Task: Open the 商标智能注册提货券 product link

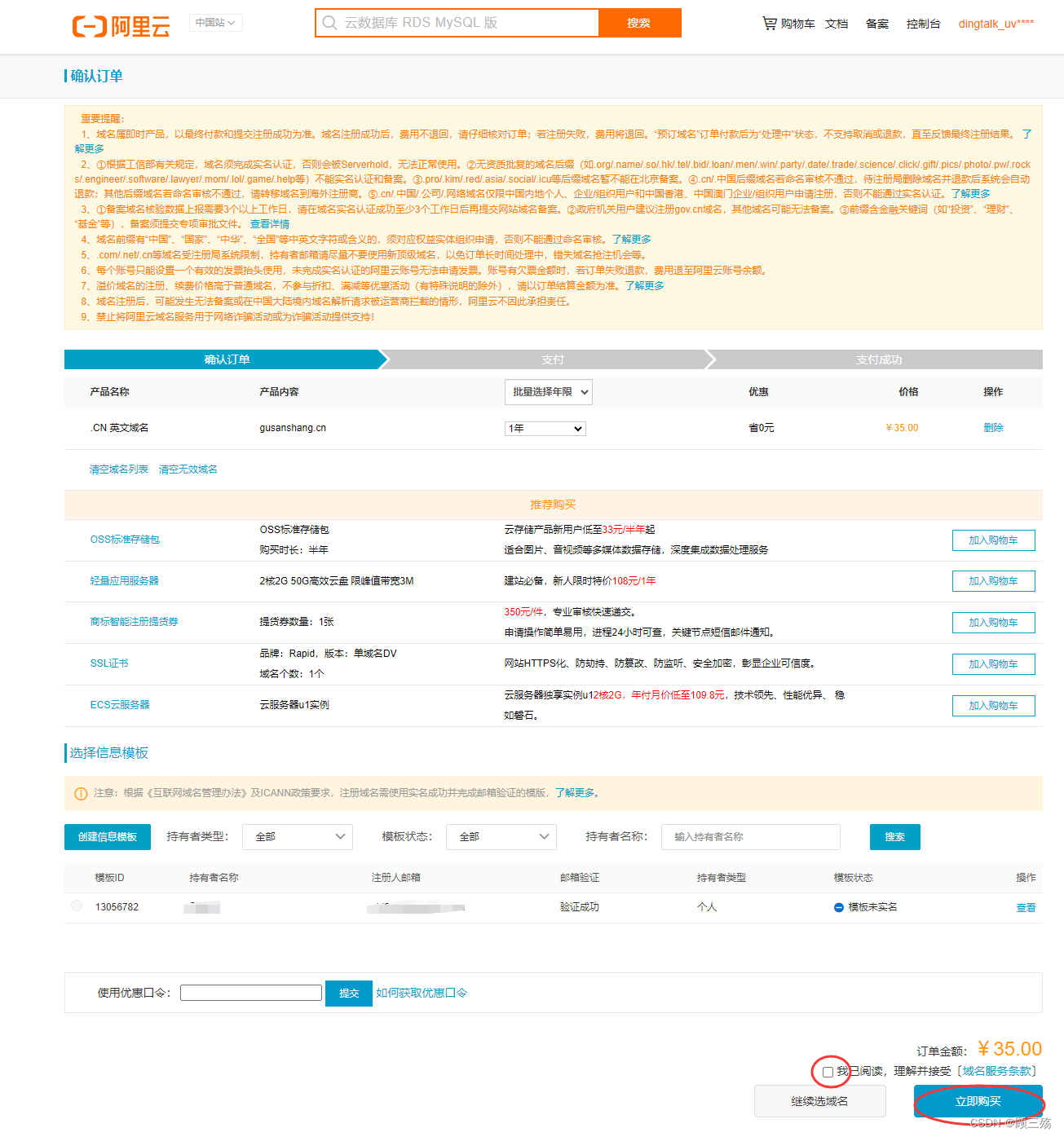Action: point(134,622)
